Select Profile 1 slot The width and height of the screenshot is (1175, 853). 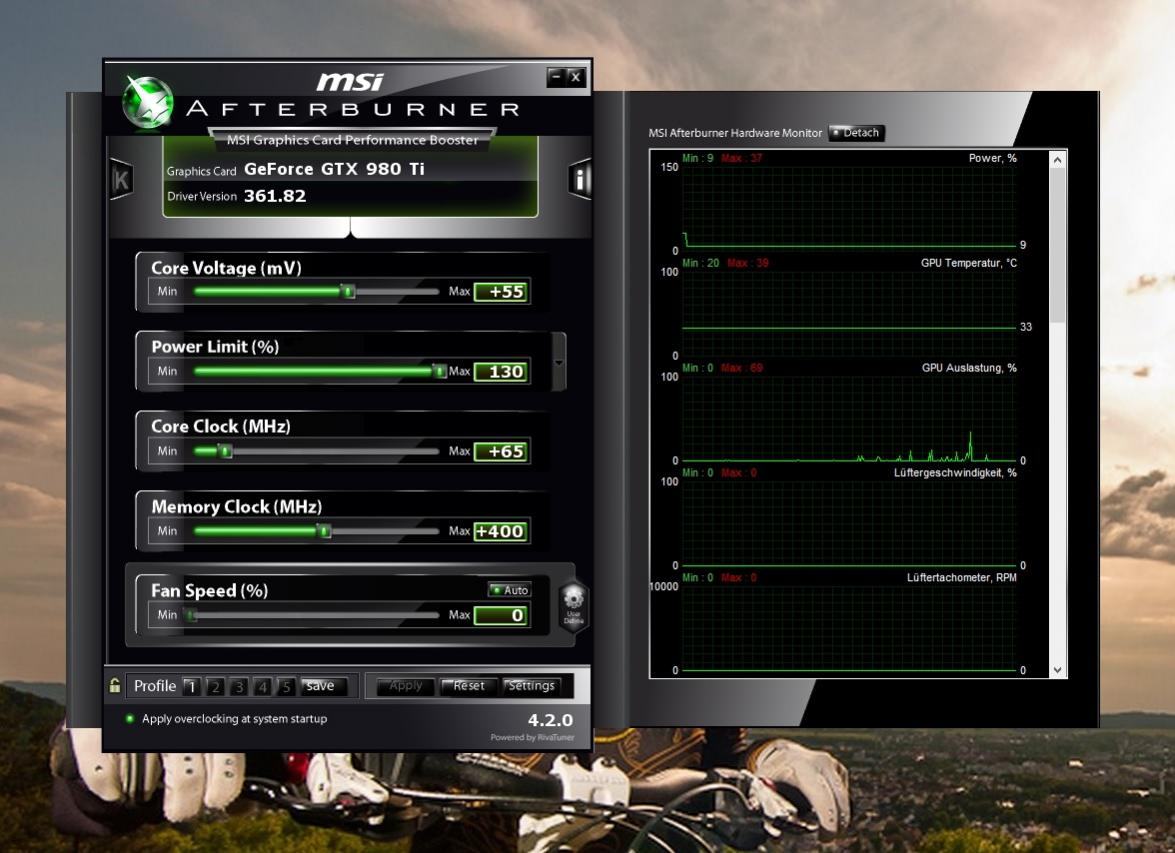192,686
